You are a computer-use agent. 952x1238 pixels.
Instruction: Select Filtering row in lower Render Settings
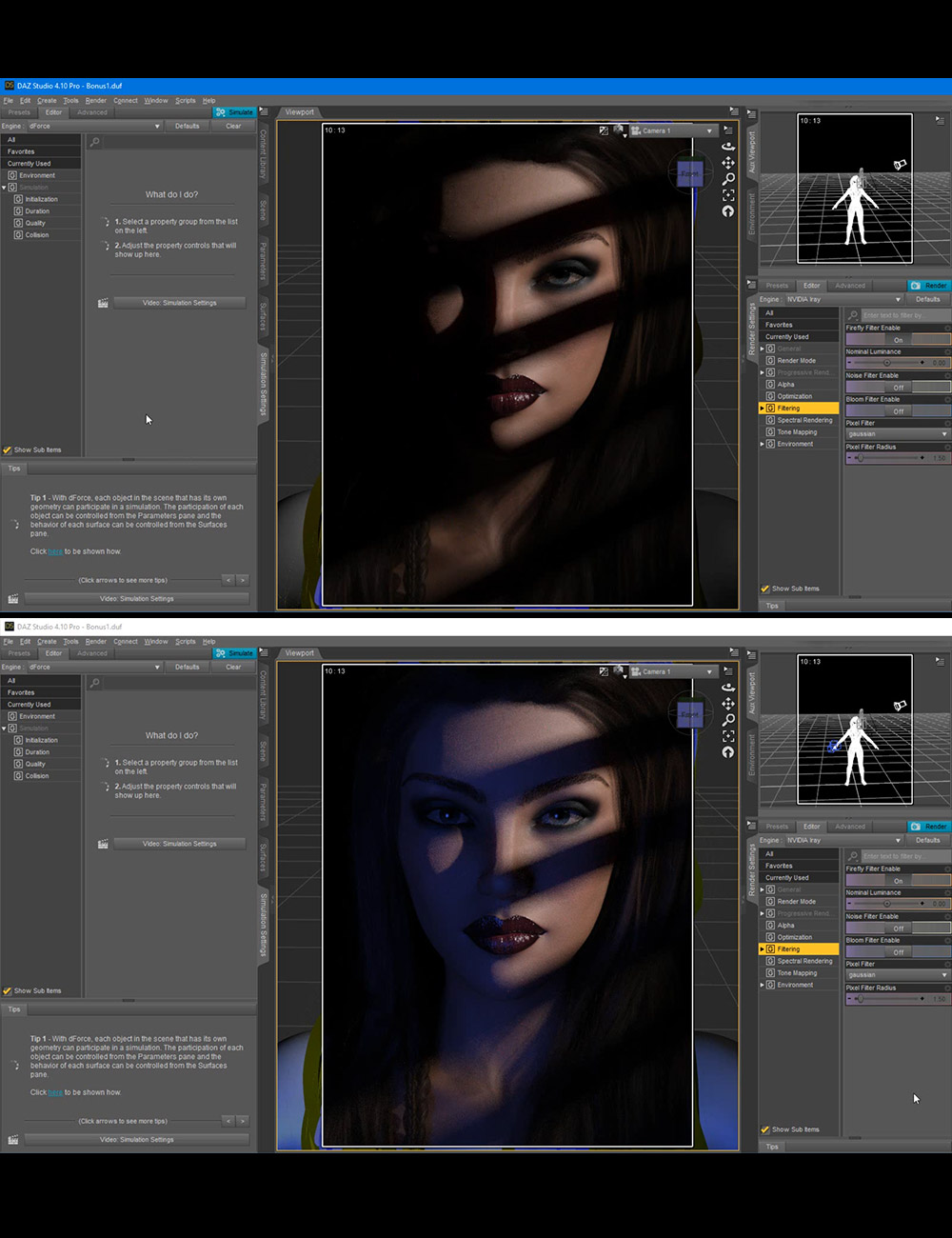pos(799,949)
